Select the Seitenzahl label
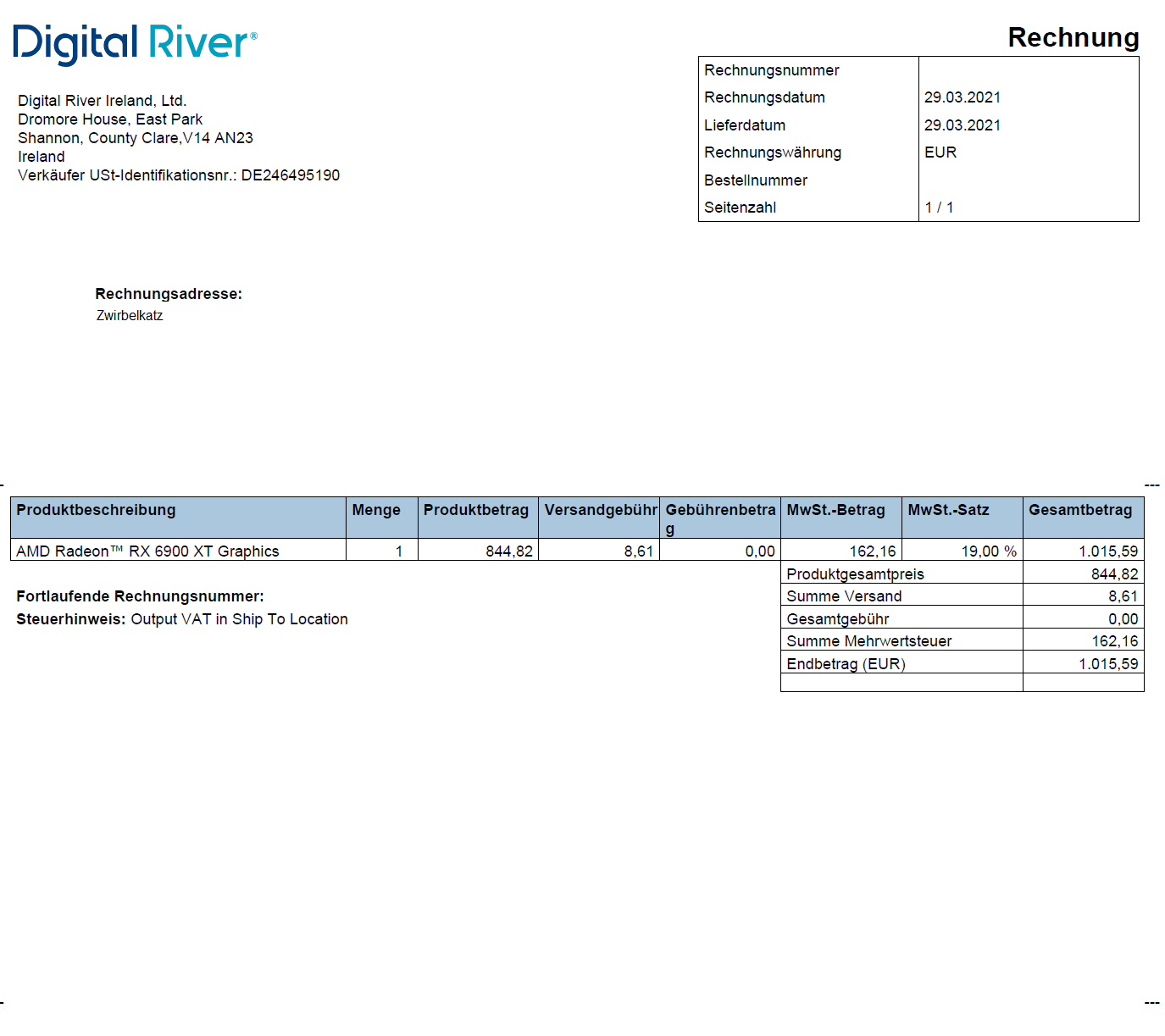This screenshot has height=1036, width=1165. [740, 208]
